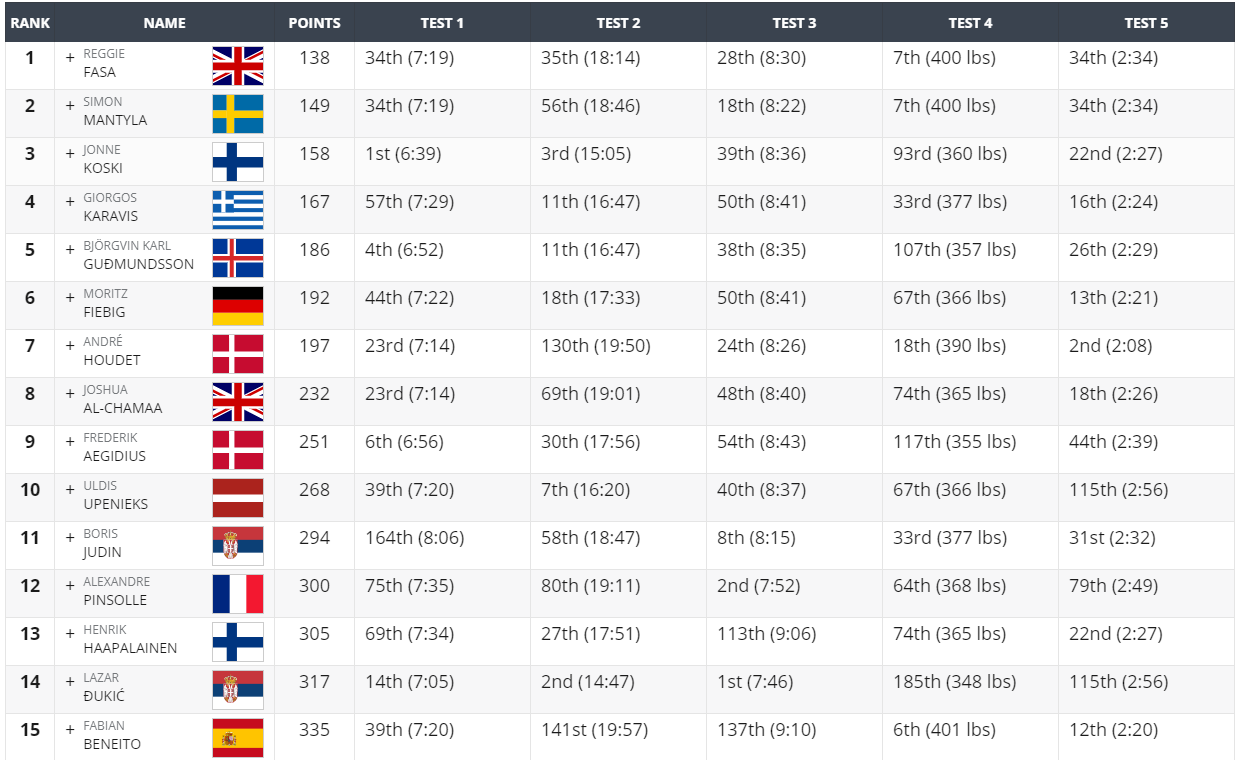Screen dimensions: 1239x760
Task: Sort by the Points column header
Action: tap(314, 23)
